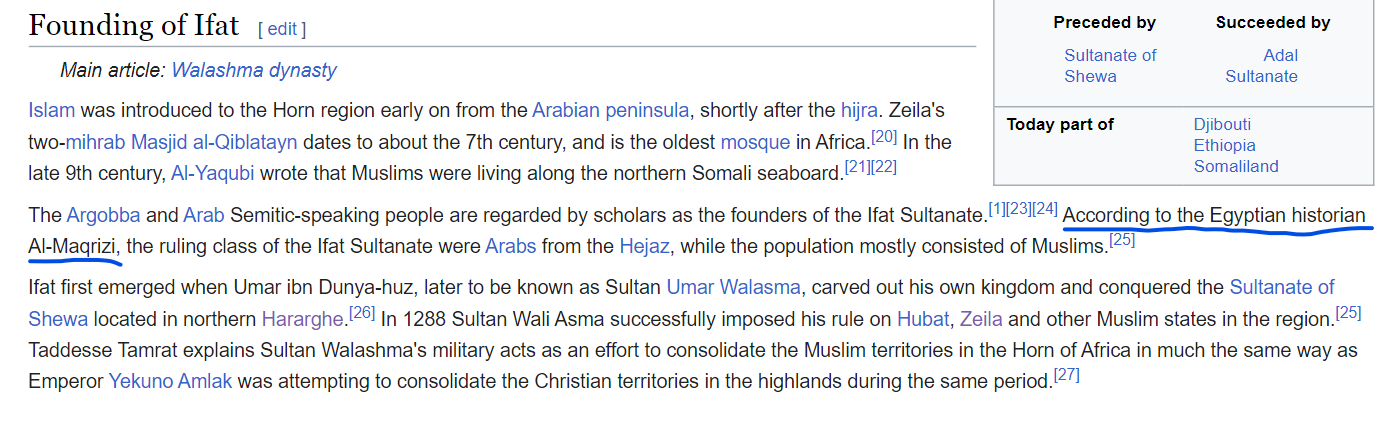
Task: Open the Yekuno Amlak link
Action: click(172, 382)
